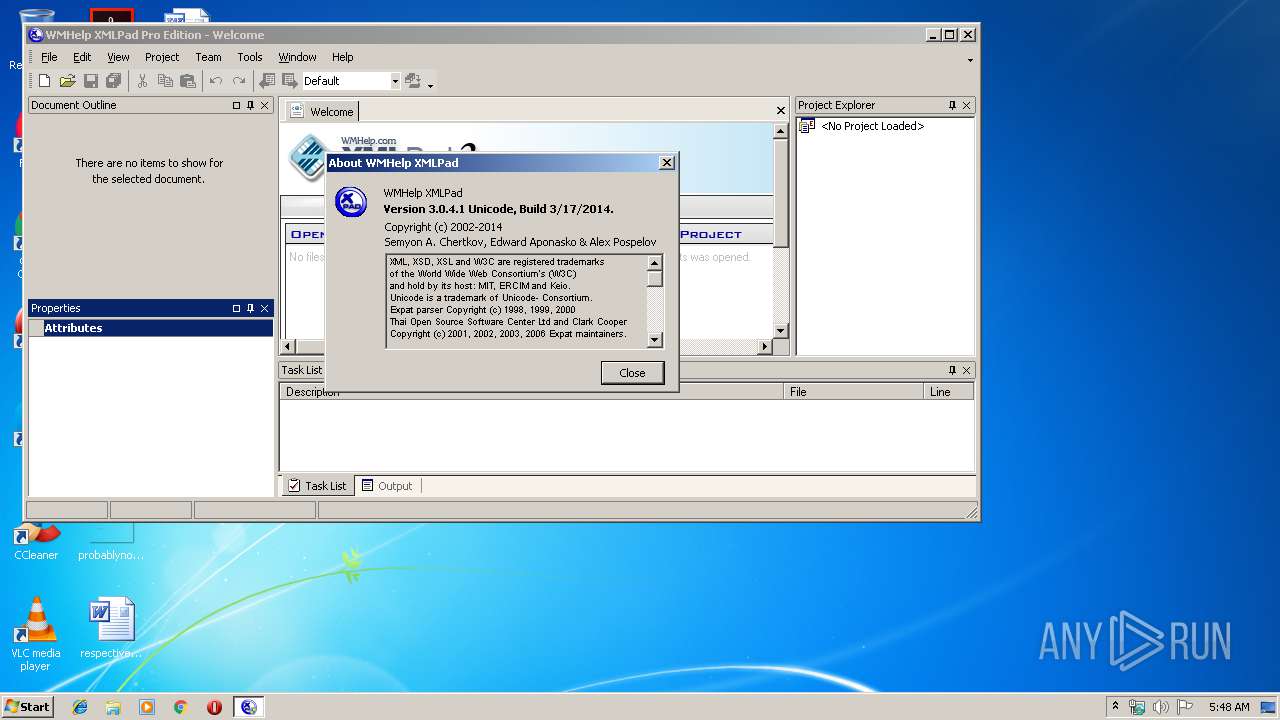The height and width of the screenshot is (720, 1280).
Task: Save the current document via toolbar
Action: point(91,81)
